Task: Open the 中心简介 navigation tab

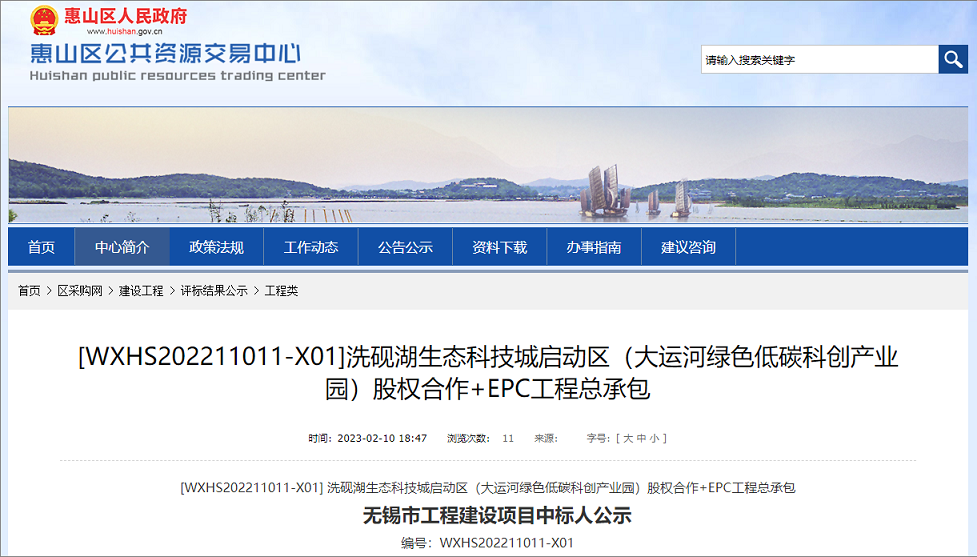Action: click(x=122, y=247)
